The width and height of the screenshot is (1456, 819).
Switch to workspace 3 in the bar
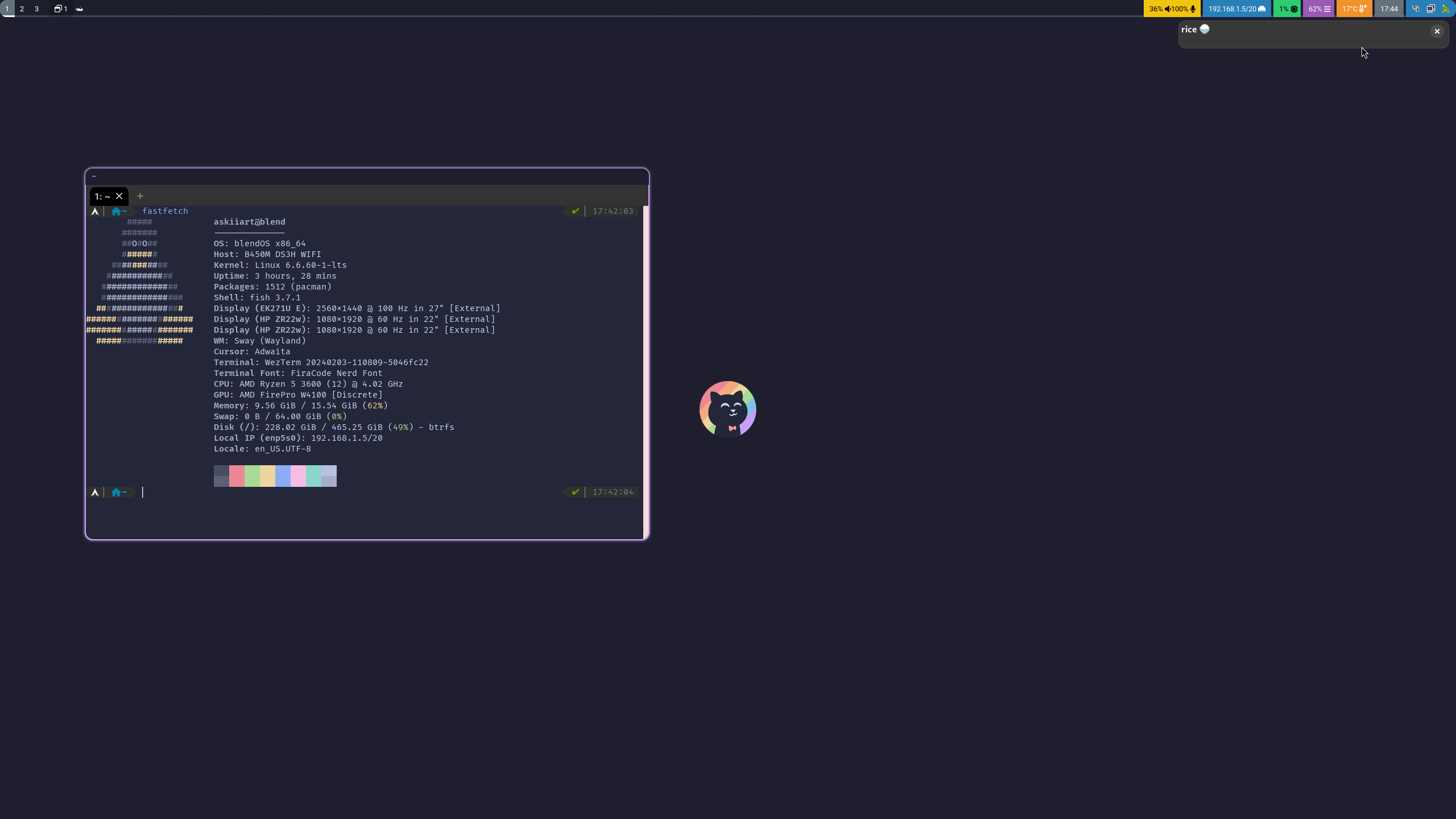[36, 9]
